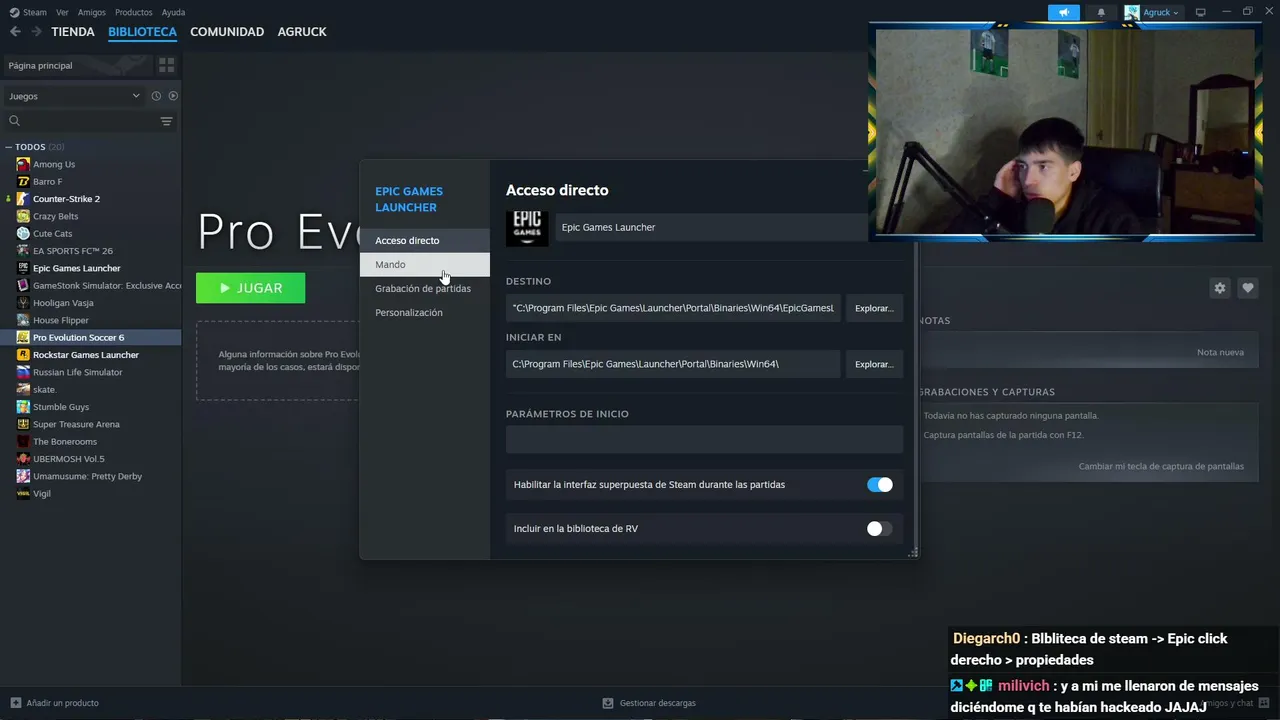
Task: Open the collections grid view icon
Action: pyautogui.click(x=166, y=65)
